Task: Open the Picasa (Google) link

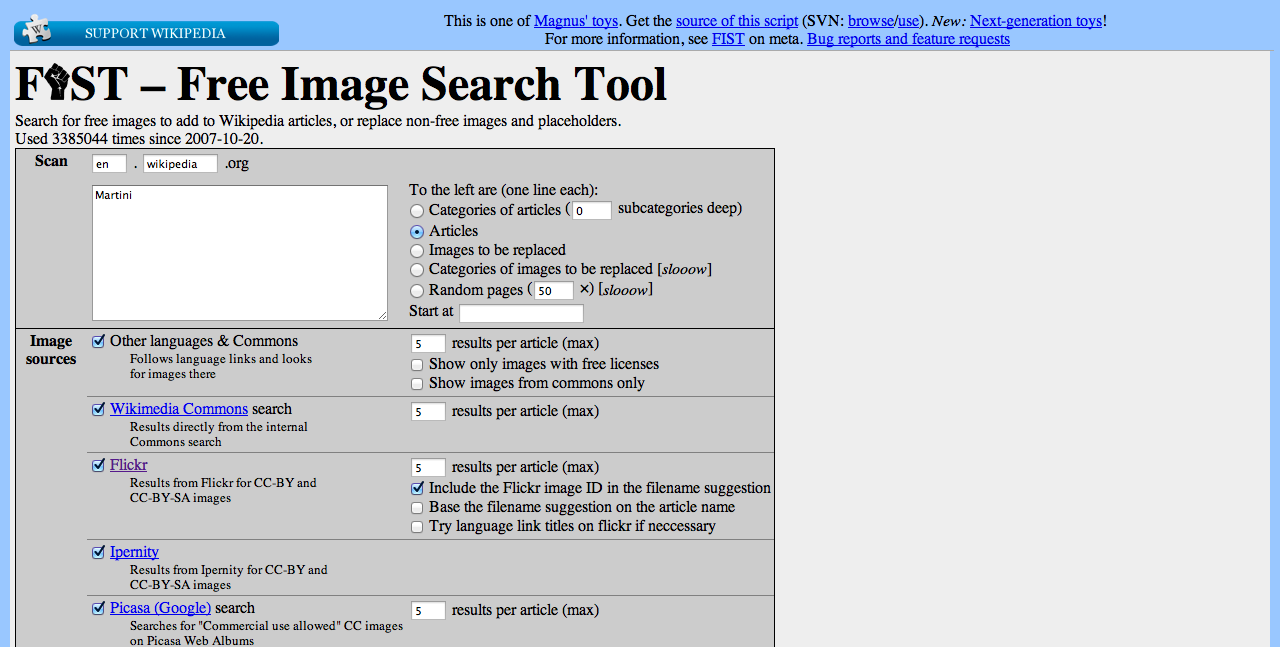Action: (160, 608)
